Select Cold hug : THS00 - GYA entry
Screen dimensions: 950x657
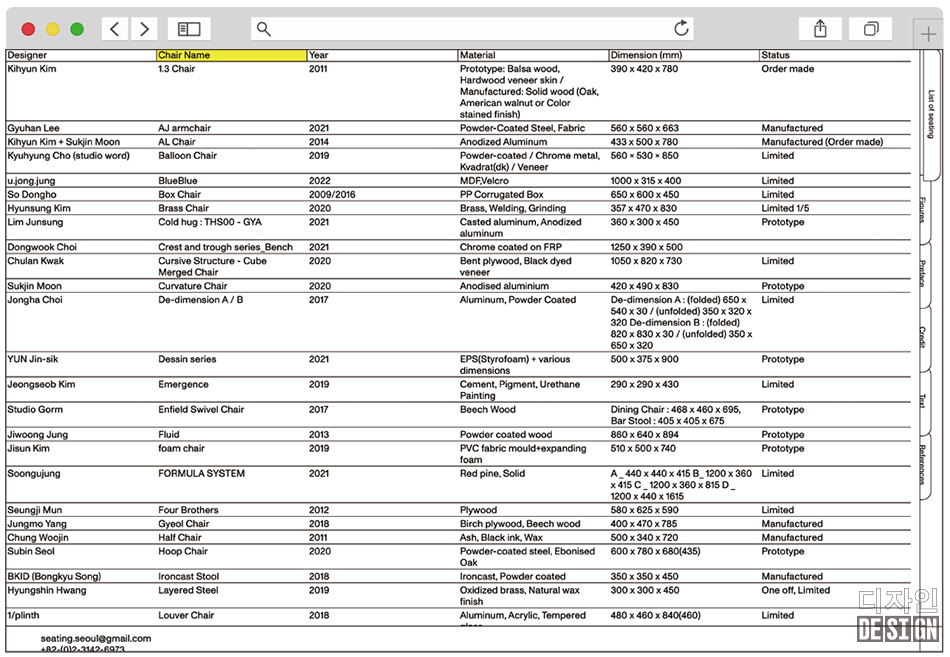tap(210, 222)
